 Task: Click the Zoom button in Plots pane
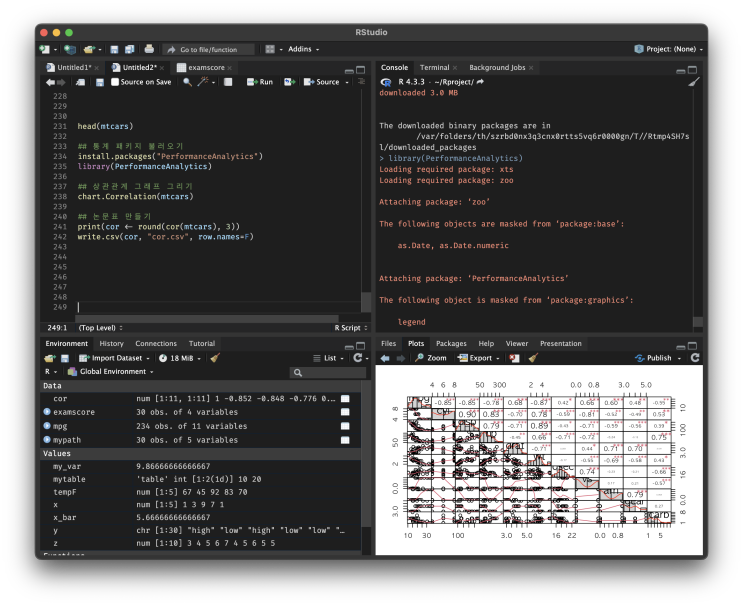[x=432, y=357]
